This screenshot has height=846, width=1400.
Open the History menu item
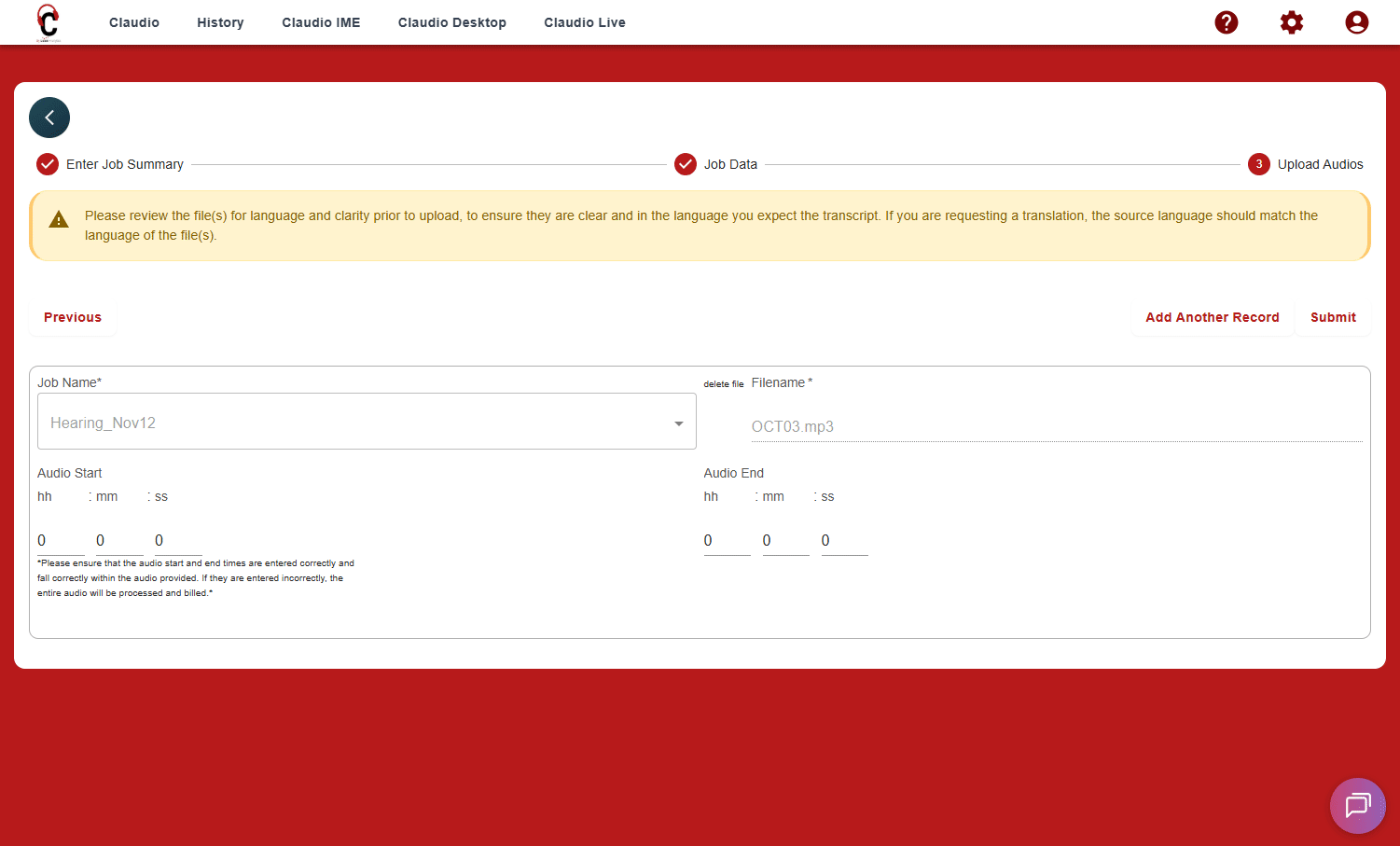pyautogui.click(x=220, y=22)
